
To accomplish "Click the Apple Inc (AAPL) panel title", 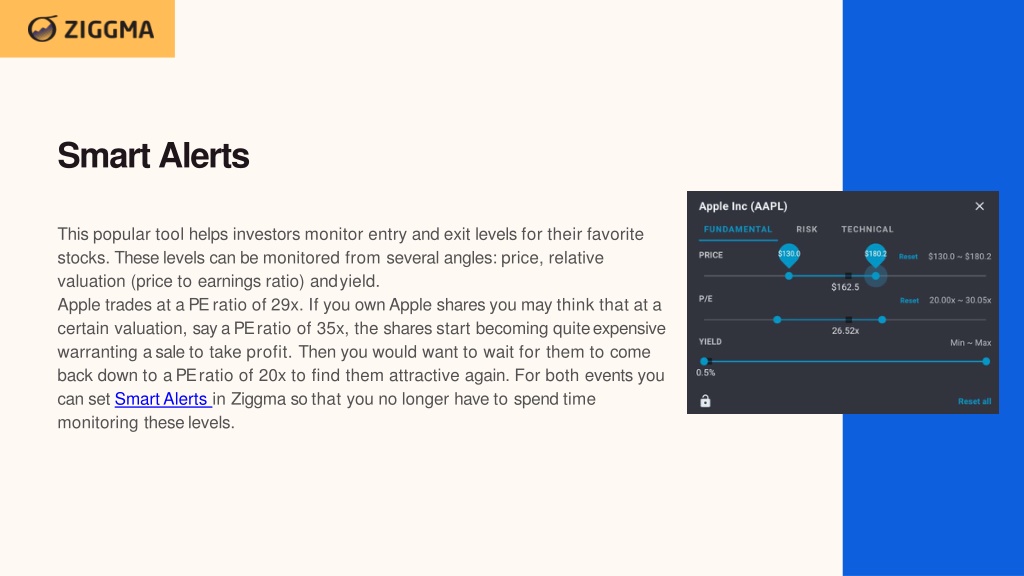I will point(743,206).
